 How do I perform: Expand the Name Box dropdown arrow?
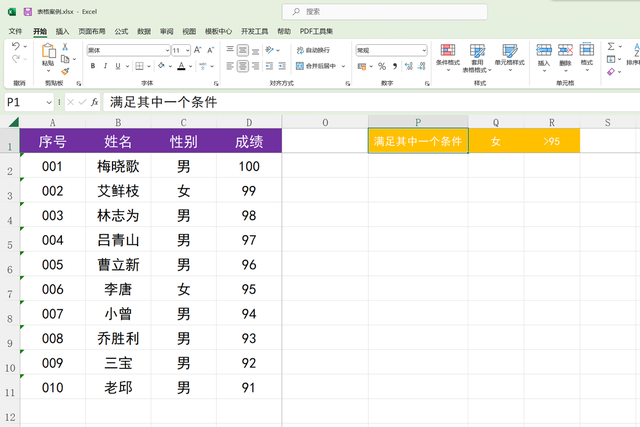tap(49, 102)
